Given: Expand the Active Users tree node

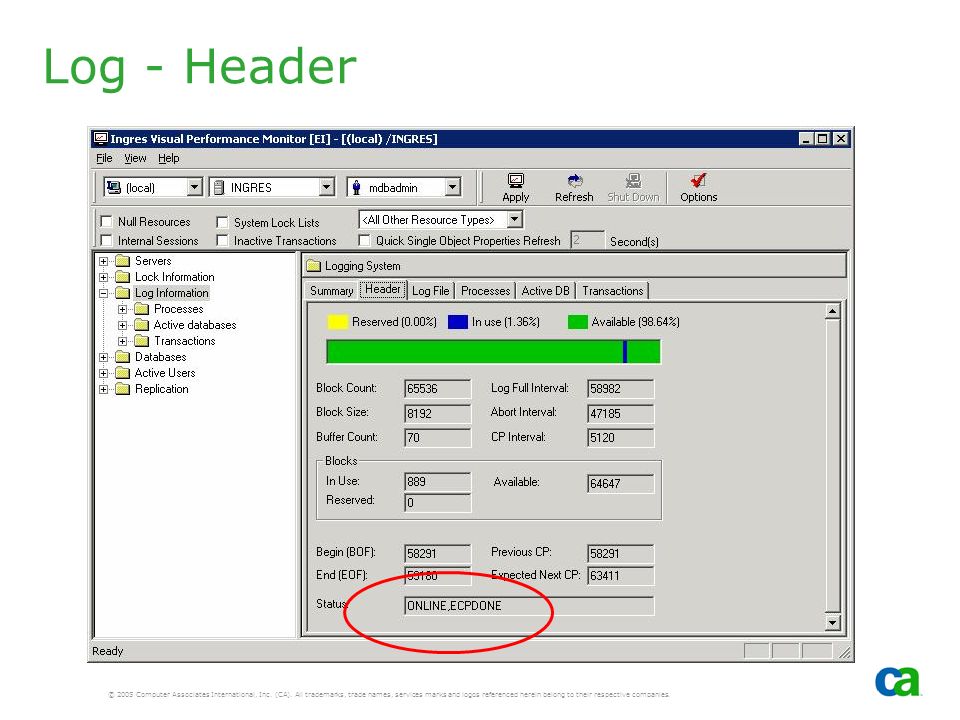Looking at the screenshot, I should [x=103, y=373].
